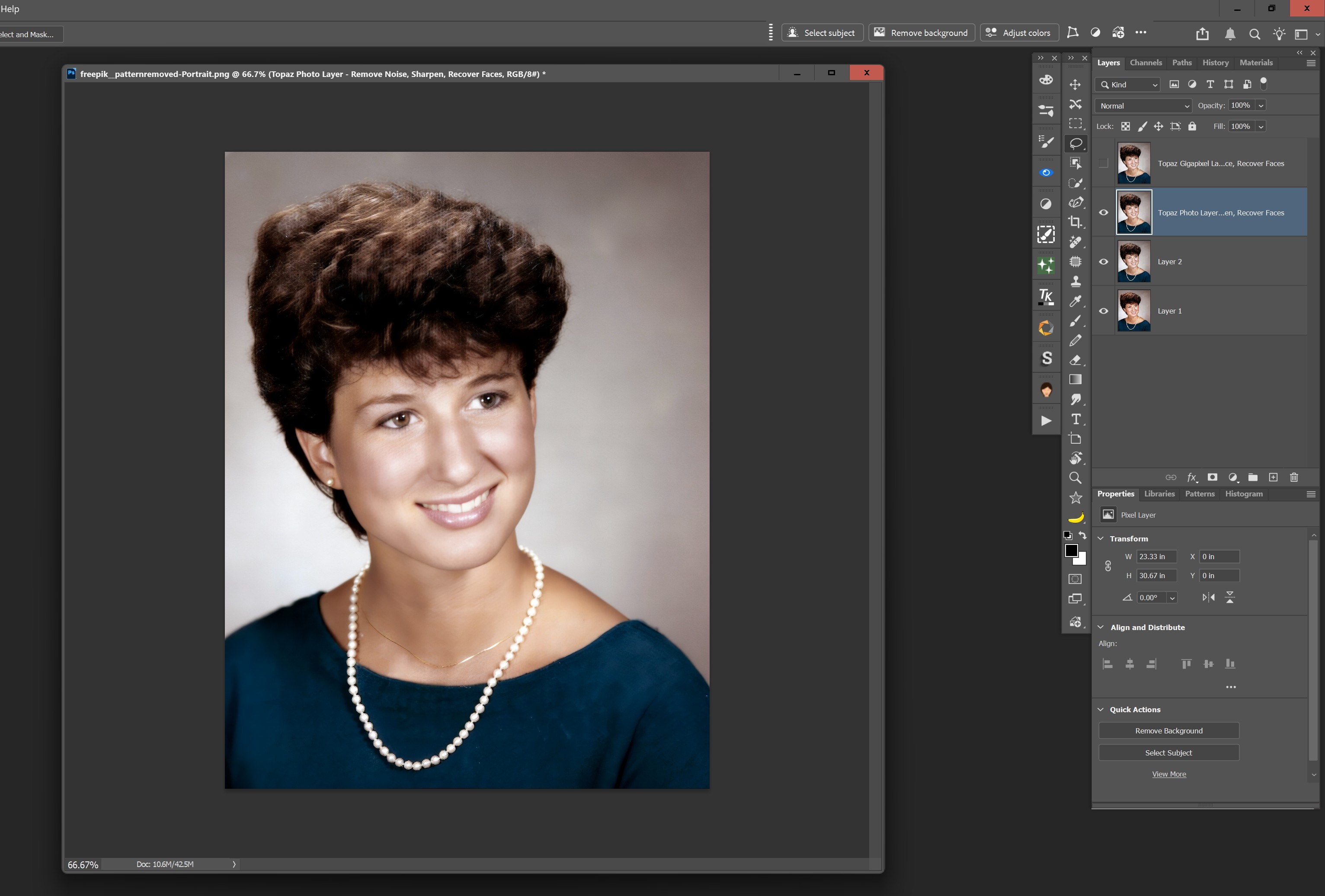This screenshot has height=896, width=1325.
Task: Select the Move tool
Action: 1075,84
